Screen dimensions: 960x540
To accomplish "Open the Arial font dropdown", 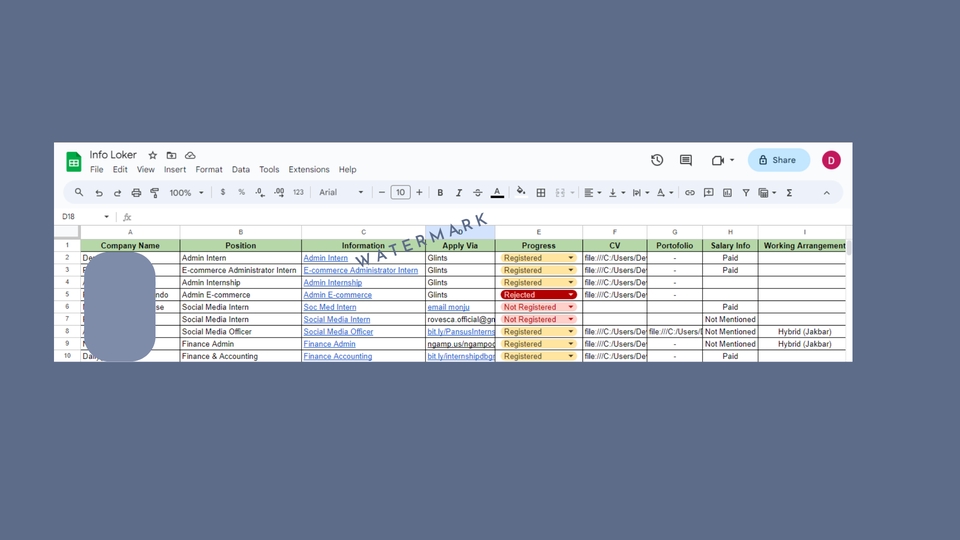I will 341,192.
